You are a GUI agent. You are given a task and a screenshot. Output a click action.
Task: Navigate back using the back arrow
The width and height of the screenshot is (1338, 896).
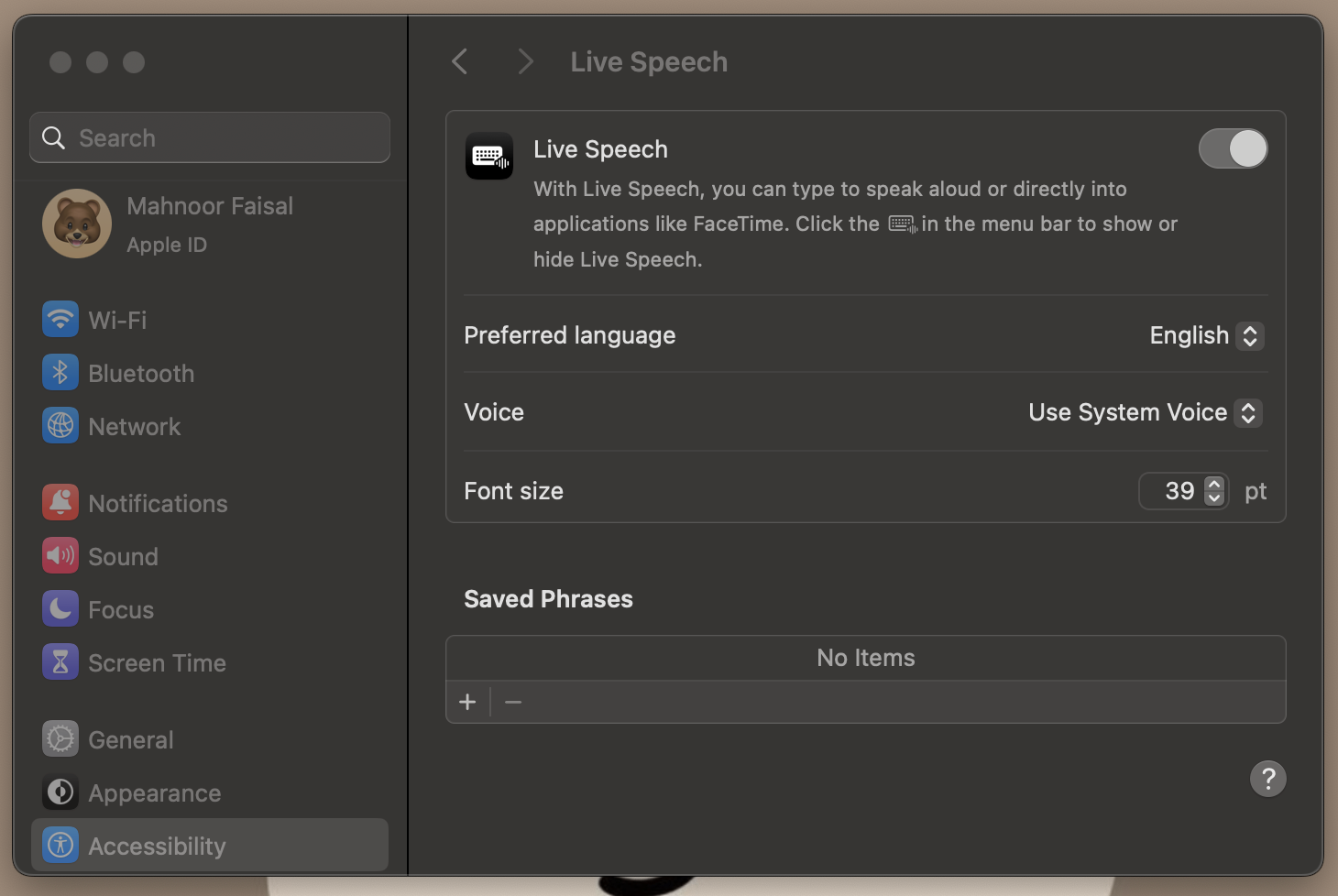[459, 60]
